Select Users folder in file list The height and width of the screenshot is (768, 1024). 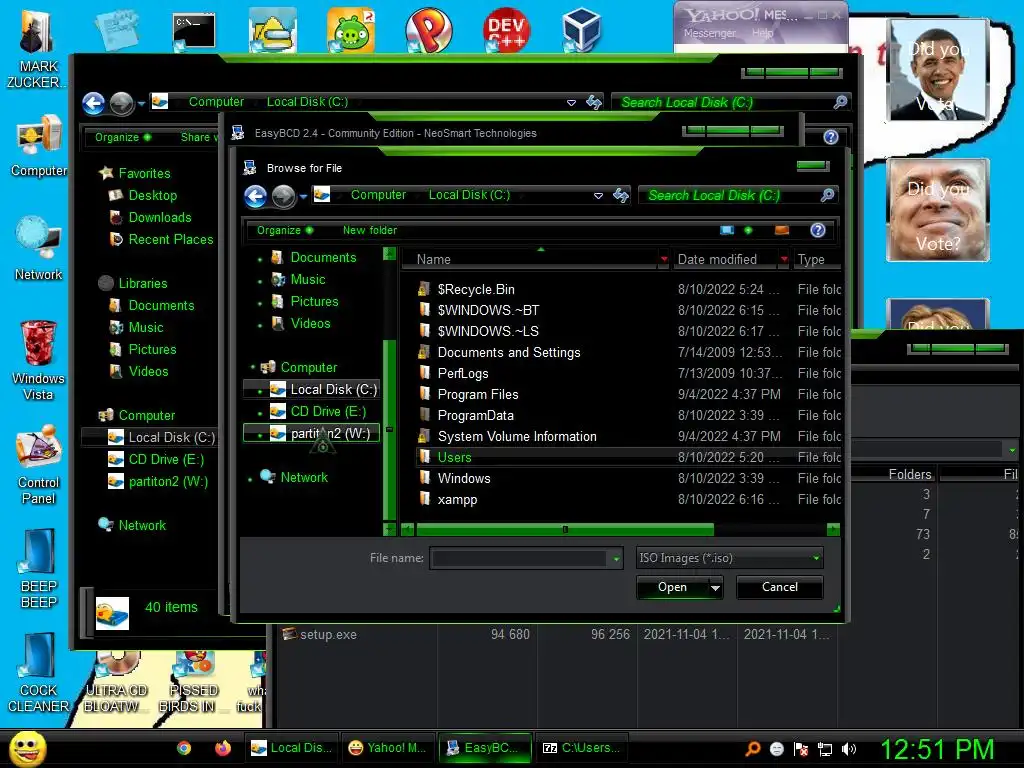pos(454,457)
